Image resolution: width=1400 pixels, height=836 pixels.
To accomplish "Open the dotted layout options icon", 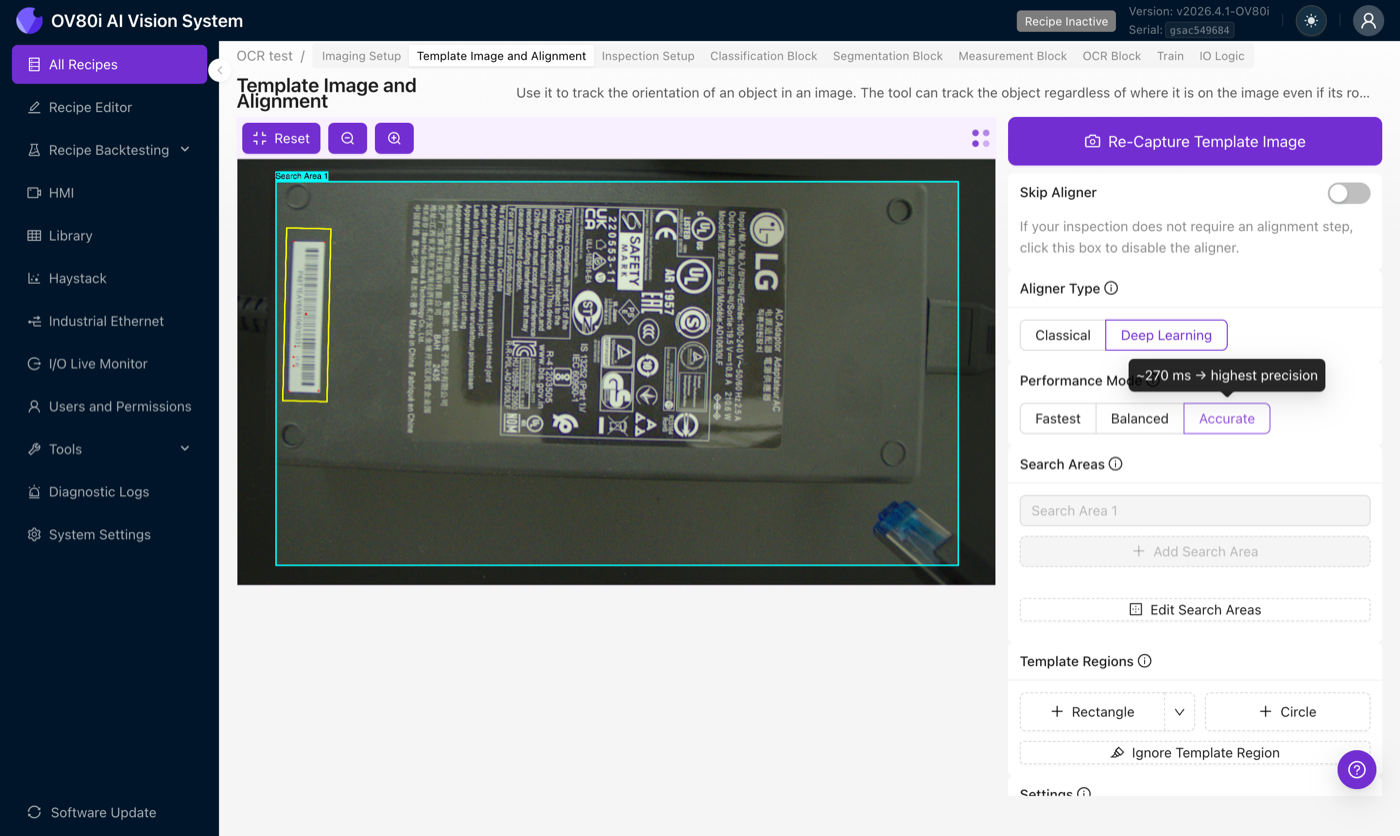I will point(980,138).
